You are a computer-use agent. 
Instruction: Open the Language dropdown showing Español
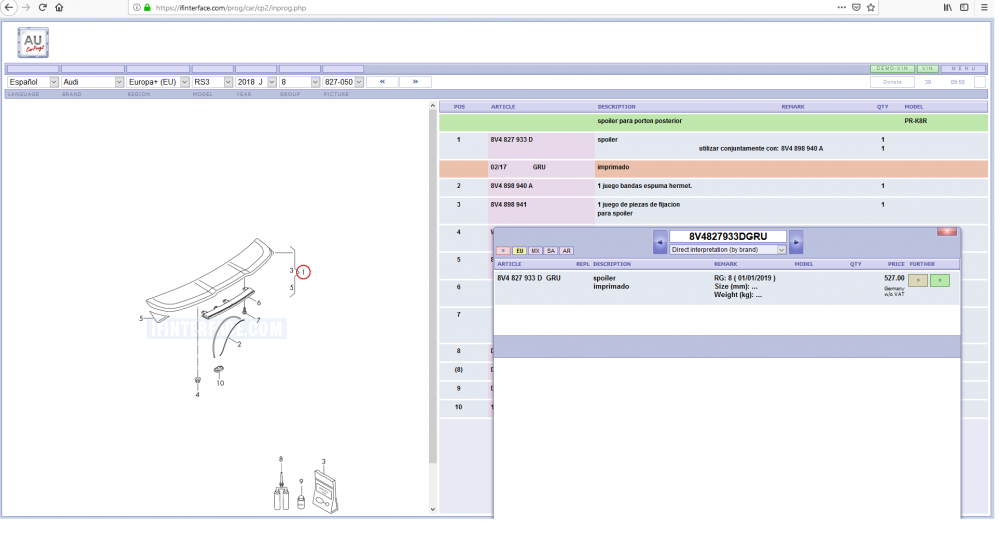[33, 82]
